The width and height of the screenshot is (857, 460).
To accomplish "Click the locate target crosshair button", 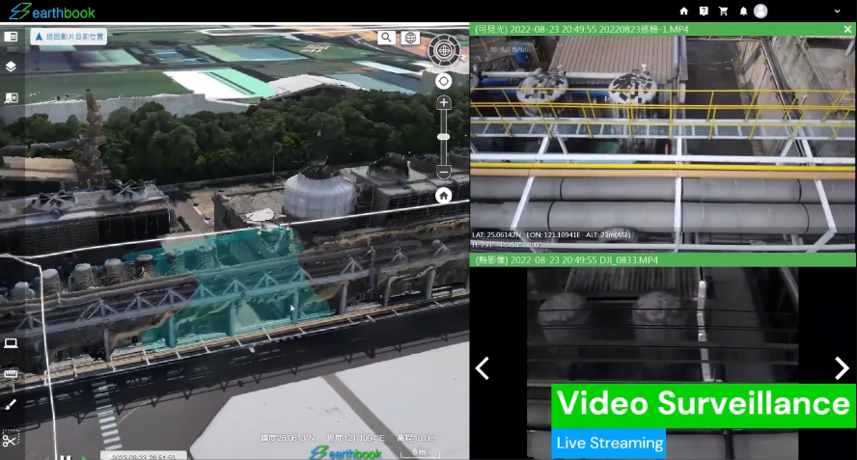I will 444,81.
